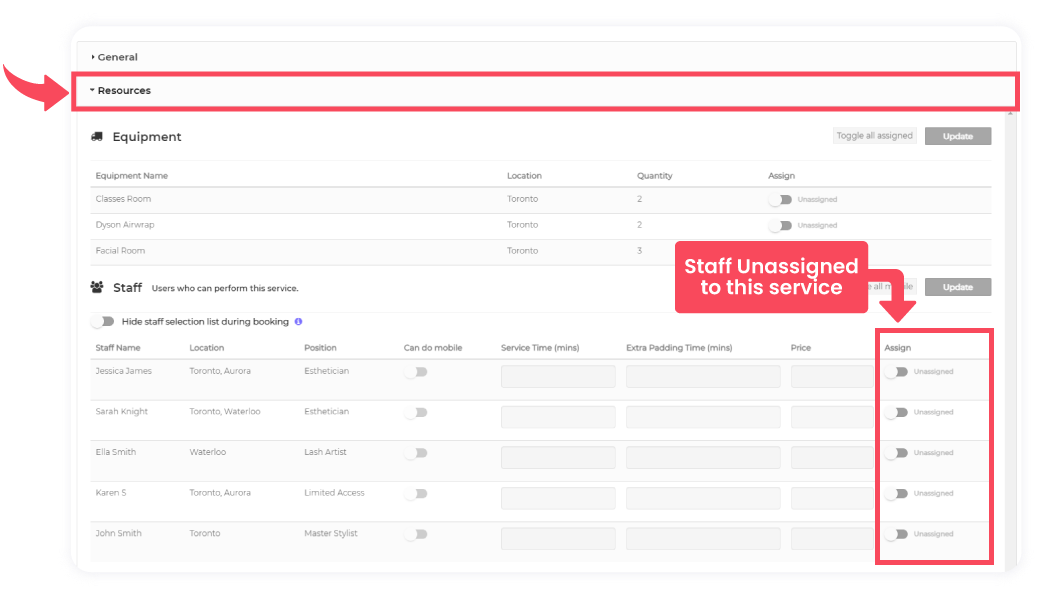1048x591 pixels.
Task: Open info icon beside hide staff selection
Action: click(x=299, y=322)
